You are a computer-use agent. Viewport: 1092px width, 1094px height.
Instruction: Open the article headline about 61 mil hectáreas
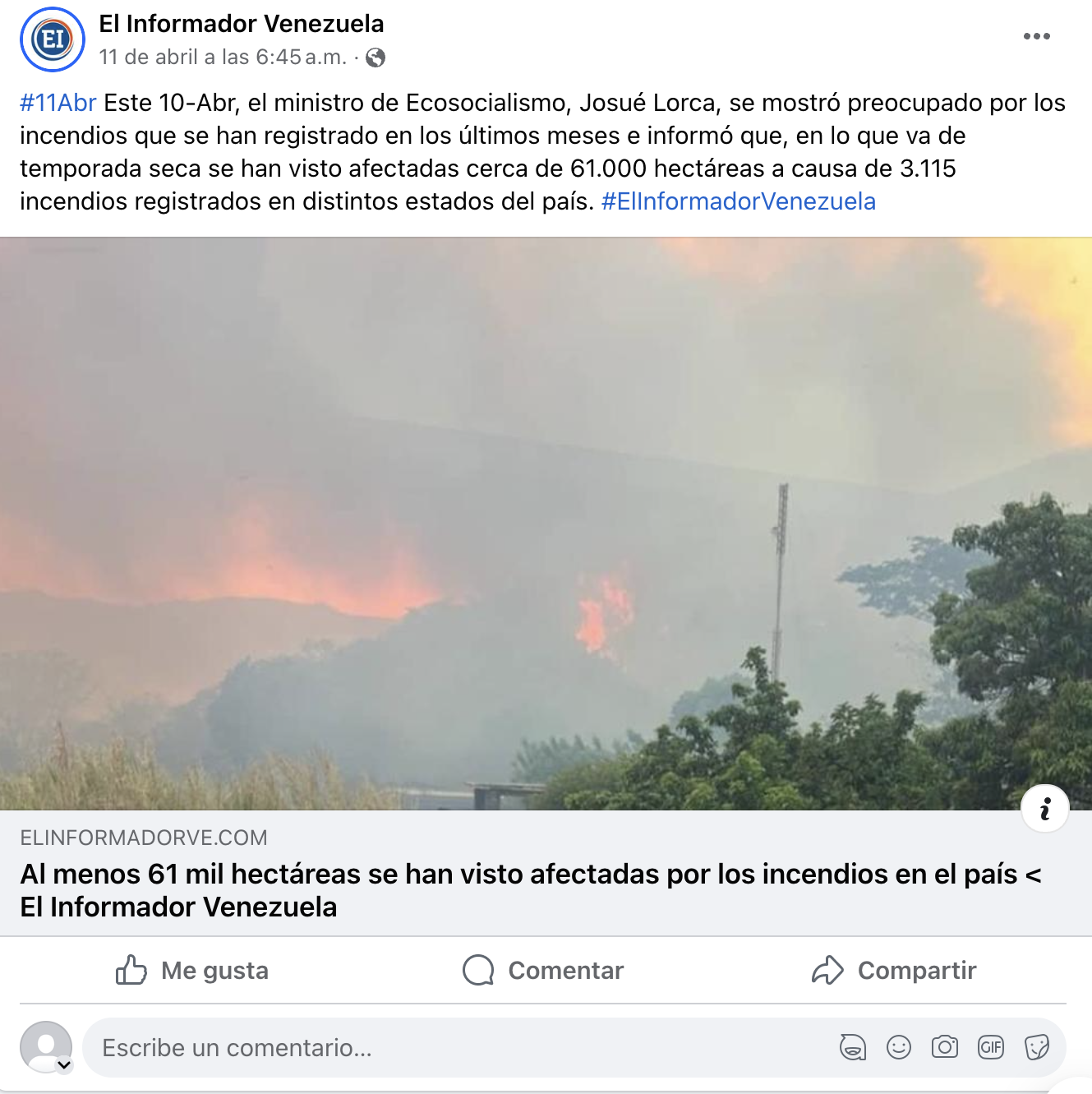tap(531, 890)
